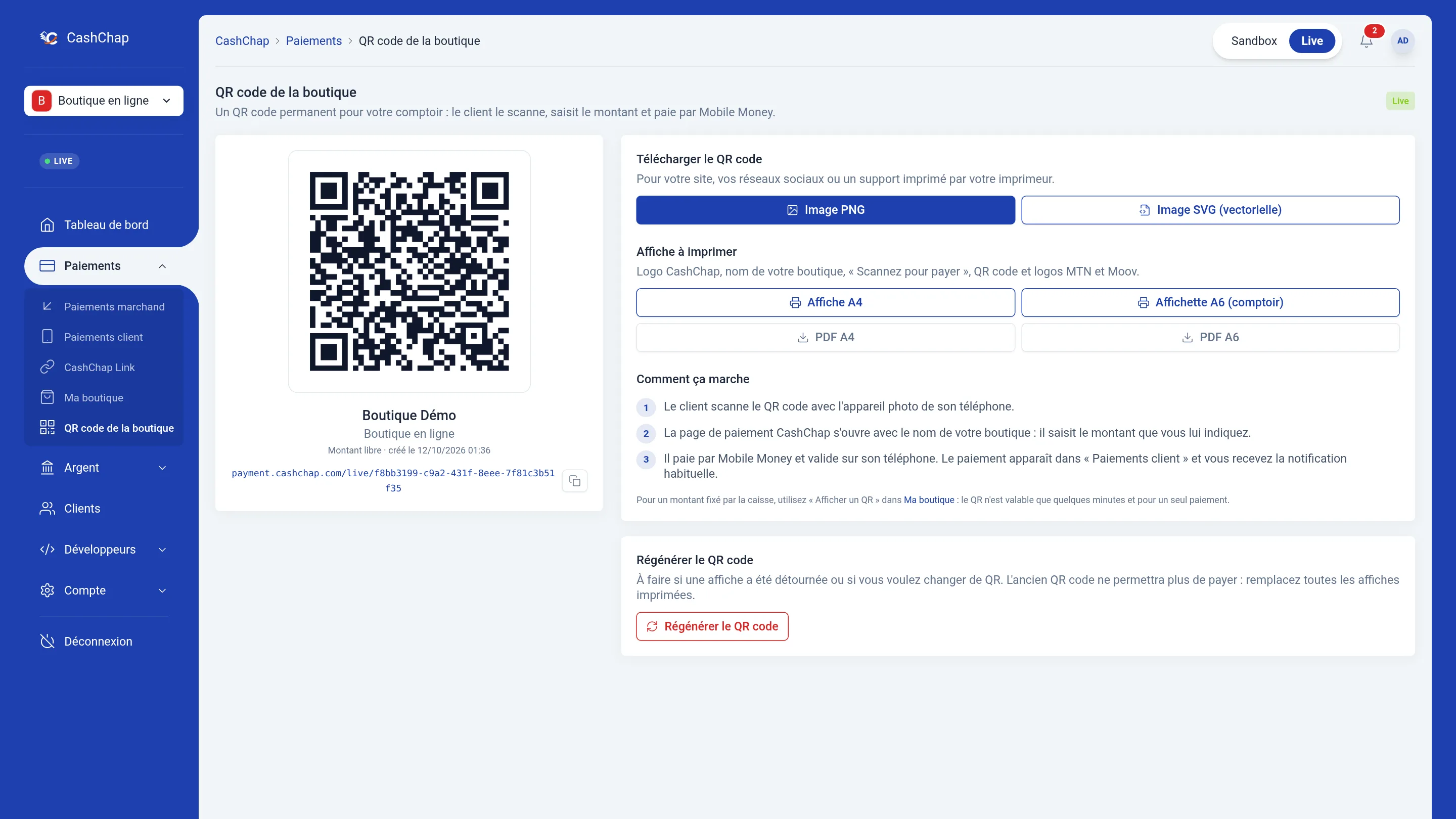Go to CashChap breadcrumb link
Screen dimensions: 1456x819
(x=242, y=40)
